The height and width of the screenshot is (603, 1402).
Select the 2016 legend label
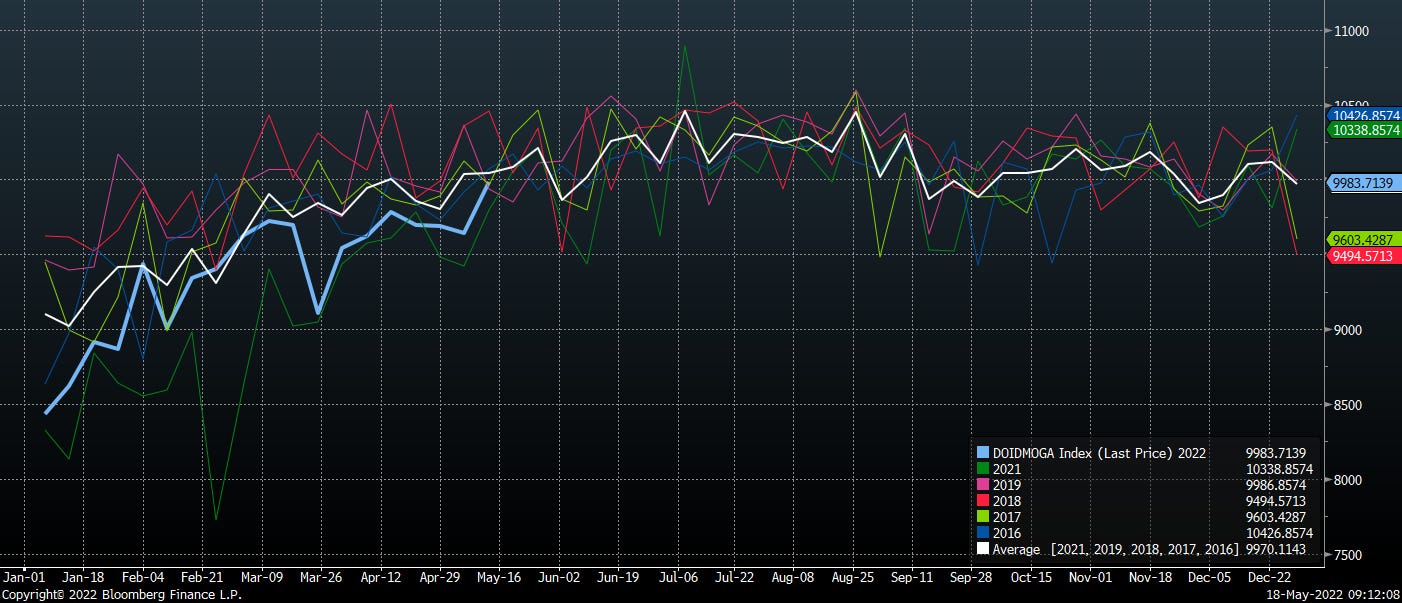click(1007, 533)
